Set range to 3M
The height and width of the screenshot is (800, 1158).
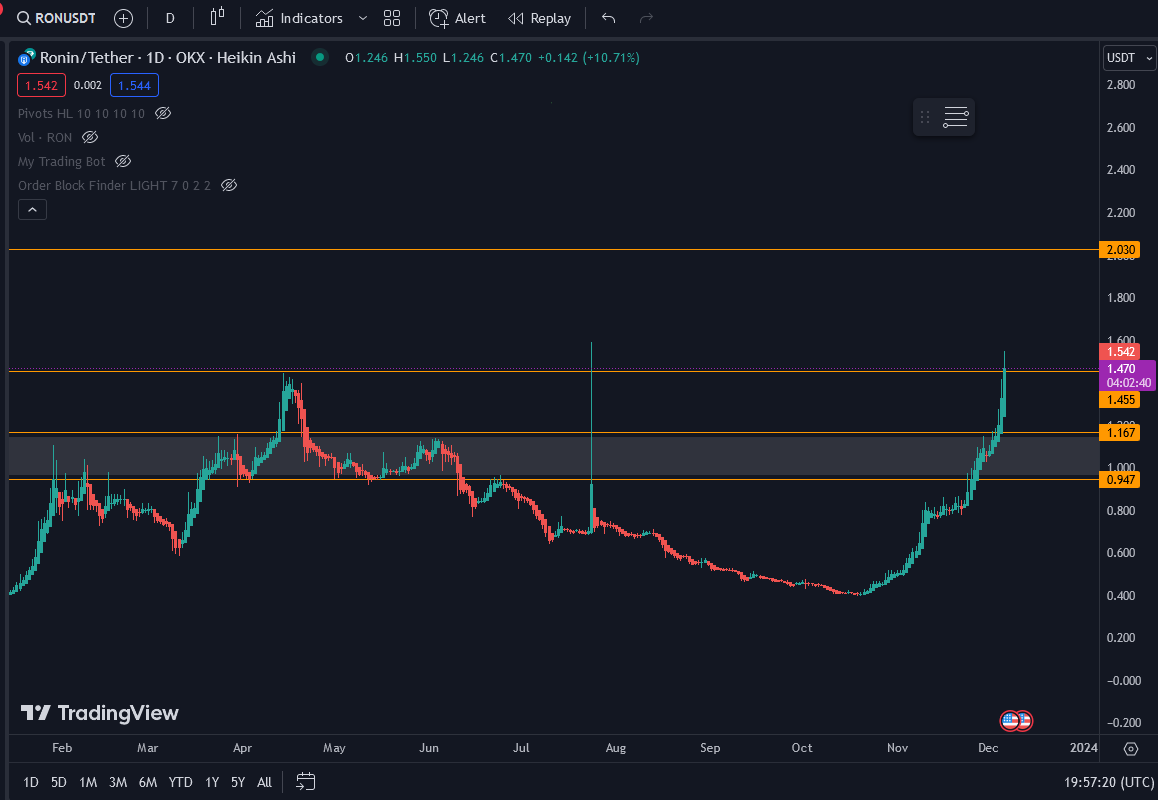[x=117, y=782]
